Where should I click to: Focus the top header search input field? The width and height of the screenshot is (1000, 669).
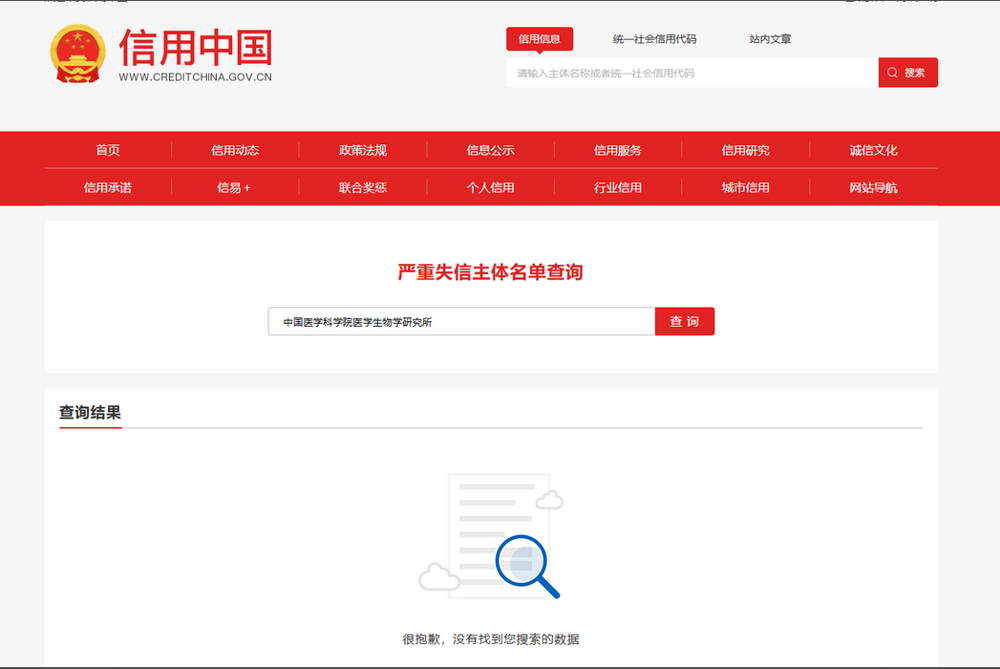tap(692, 73)
